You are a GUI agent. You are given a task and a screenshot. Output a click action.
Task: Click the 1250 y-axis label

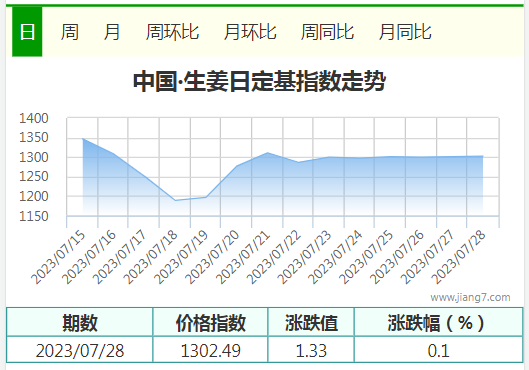tap(34, 176)
